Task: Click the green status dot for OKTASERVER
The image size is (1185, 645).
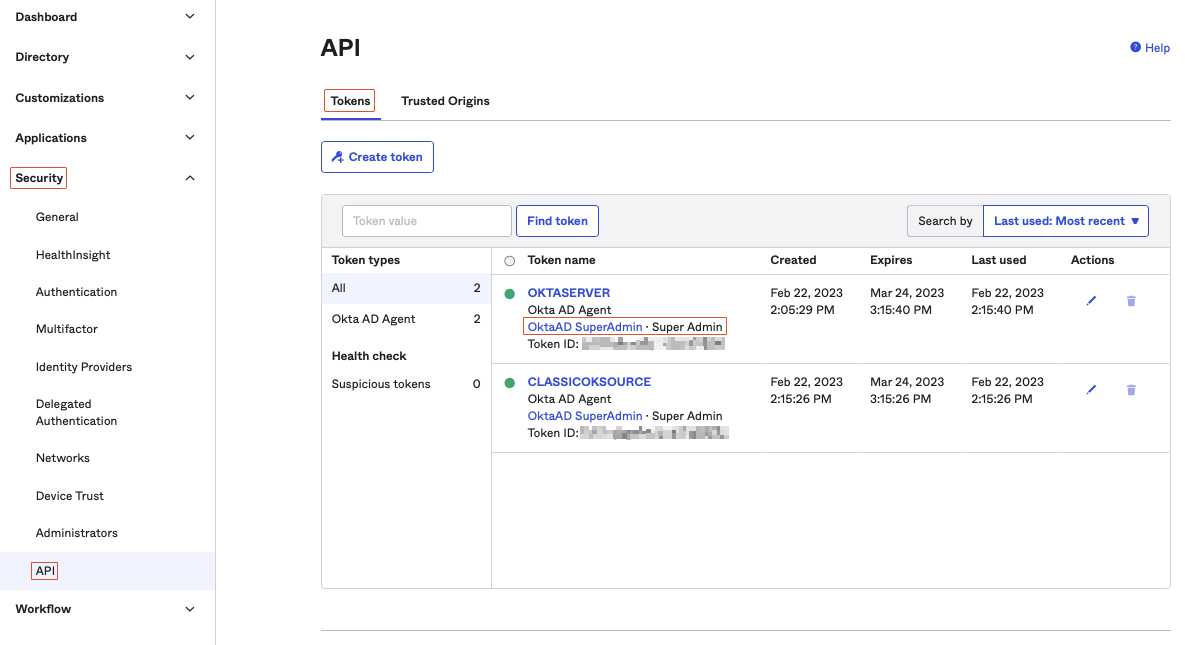Action: 509,294
